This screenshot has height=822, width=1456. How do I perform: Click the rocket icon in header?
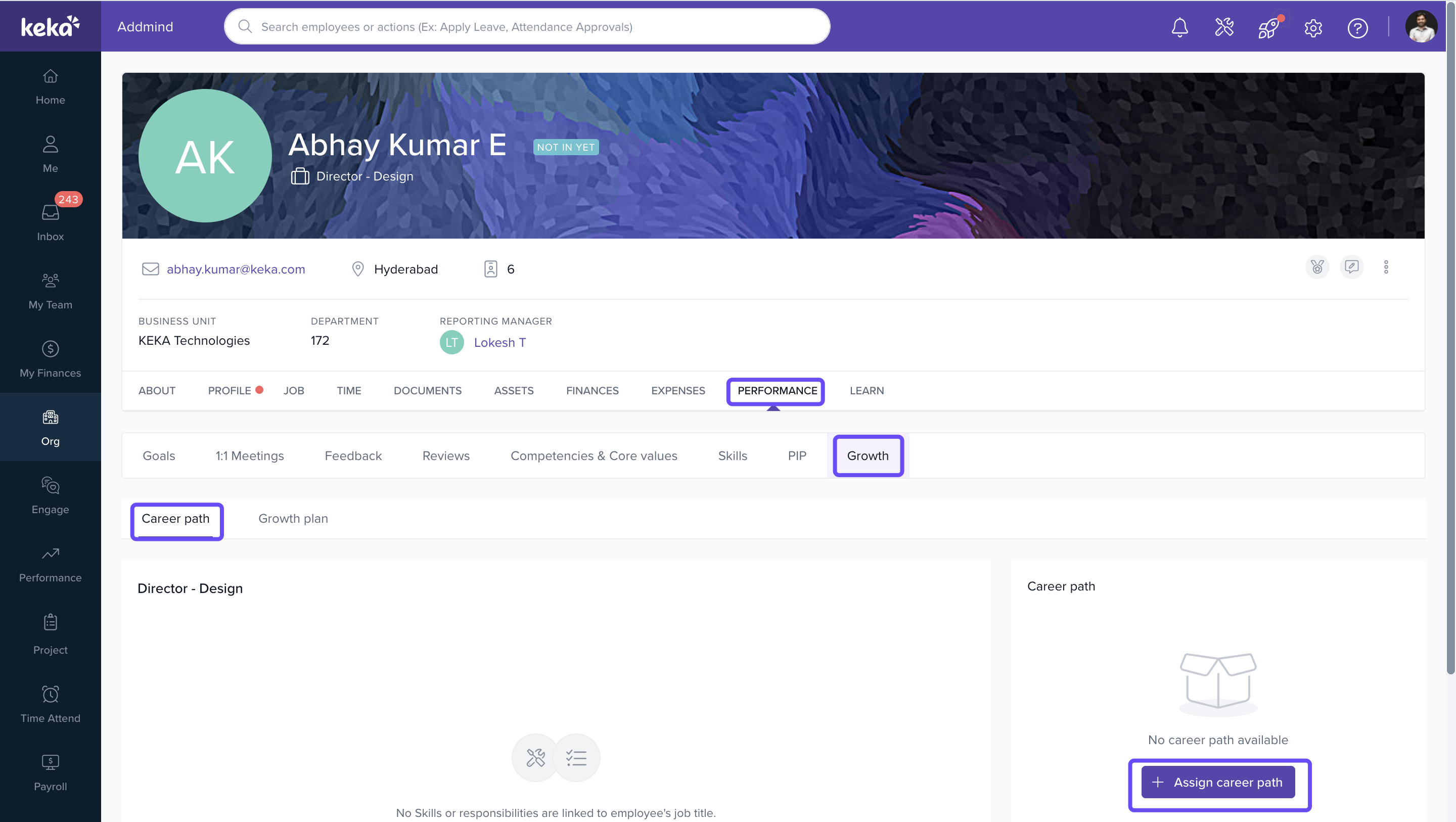[1268, 27]
